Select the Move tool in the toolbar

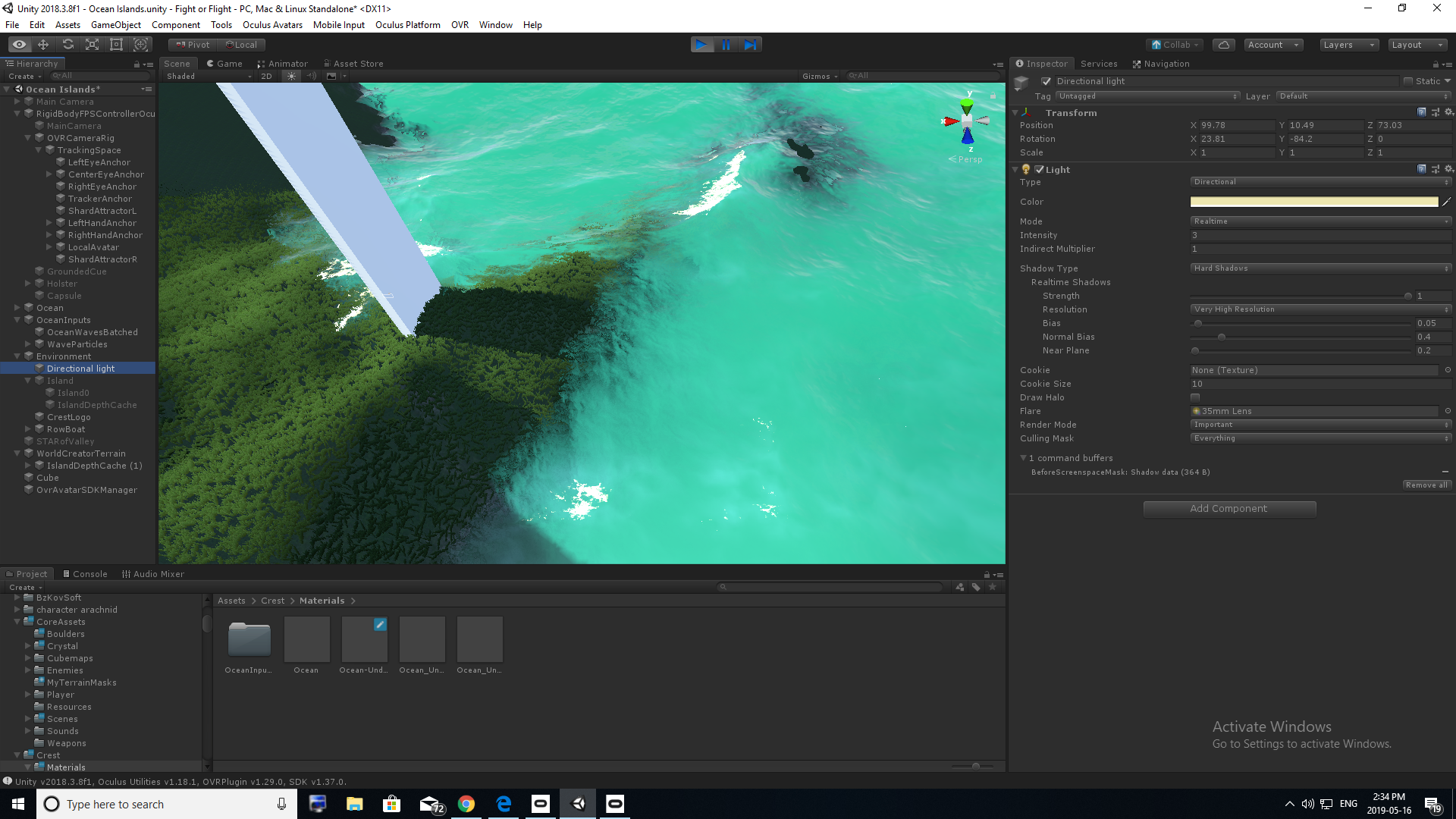[x=43, y=45]
